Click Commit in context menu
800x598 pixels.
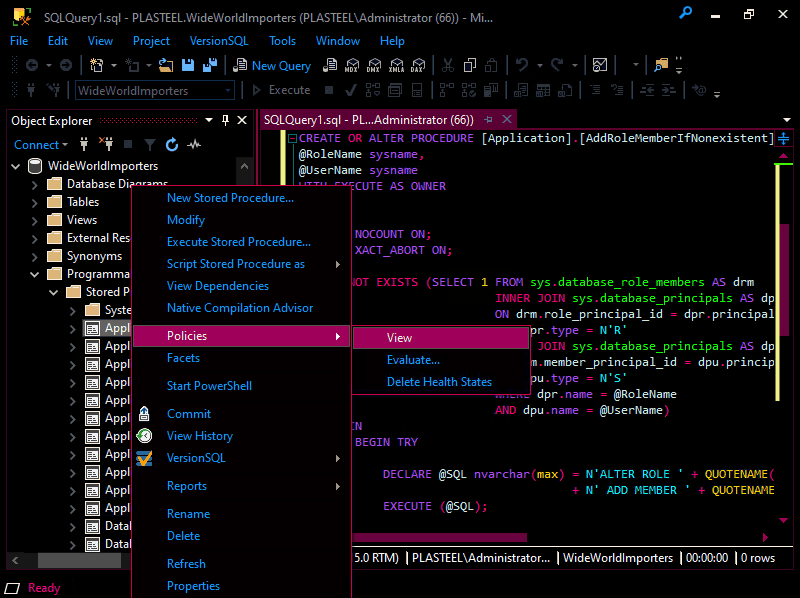[241, 414]
